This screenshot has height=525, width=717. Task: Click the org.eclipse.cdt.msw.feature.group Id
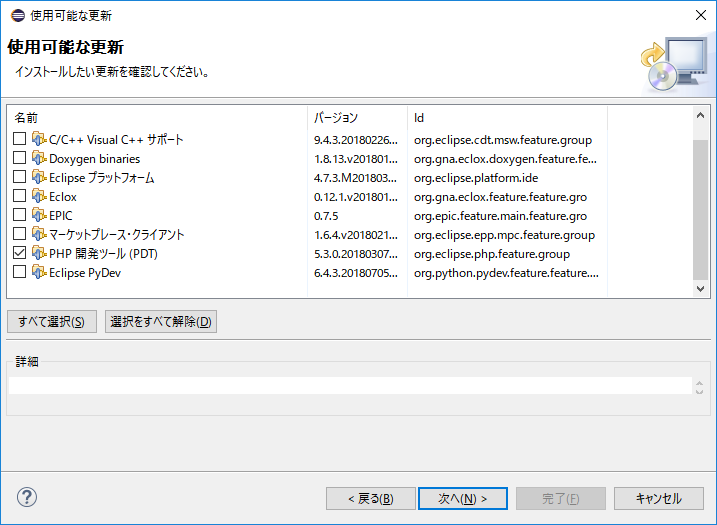503,140
